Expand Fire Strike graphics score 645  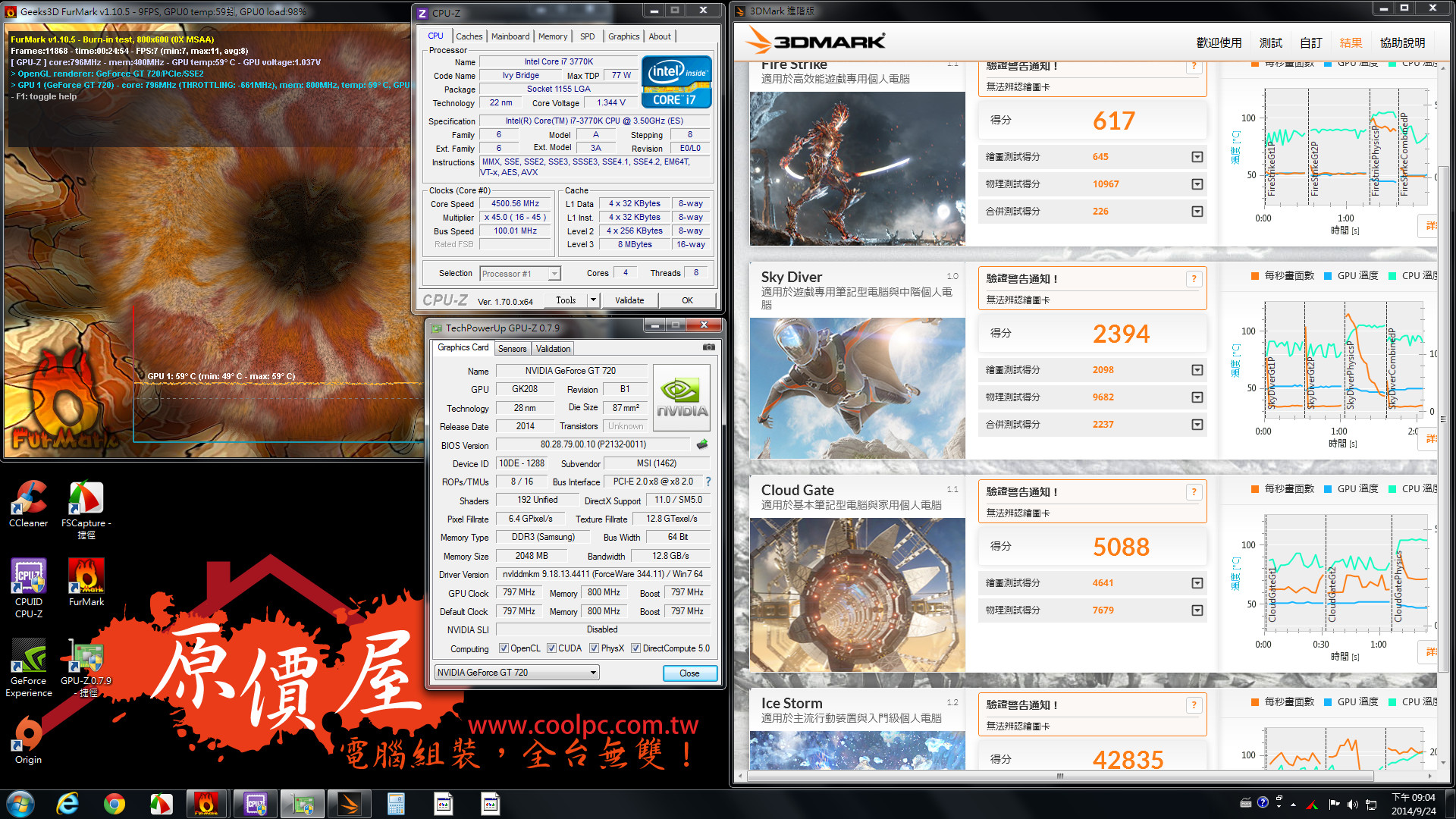tap(1197, 157)
